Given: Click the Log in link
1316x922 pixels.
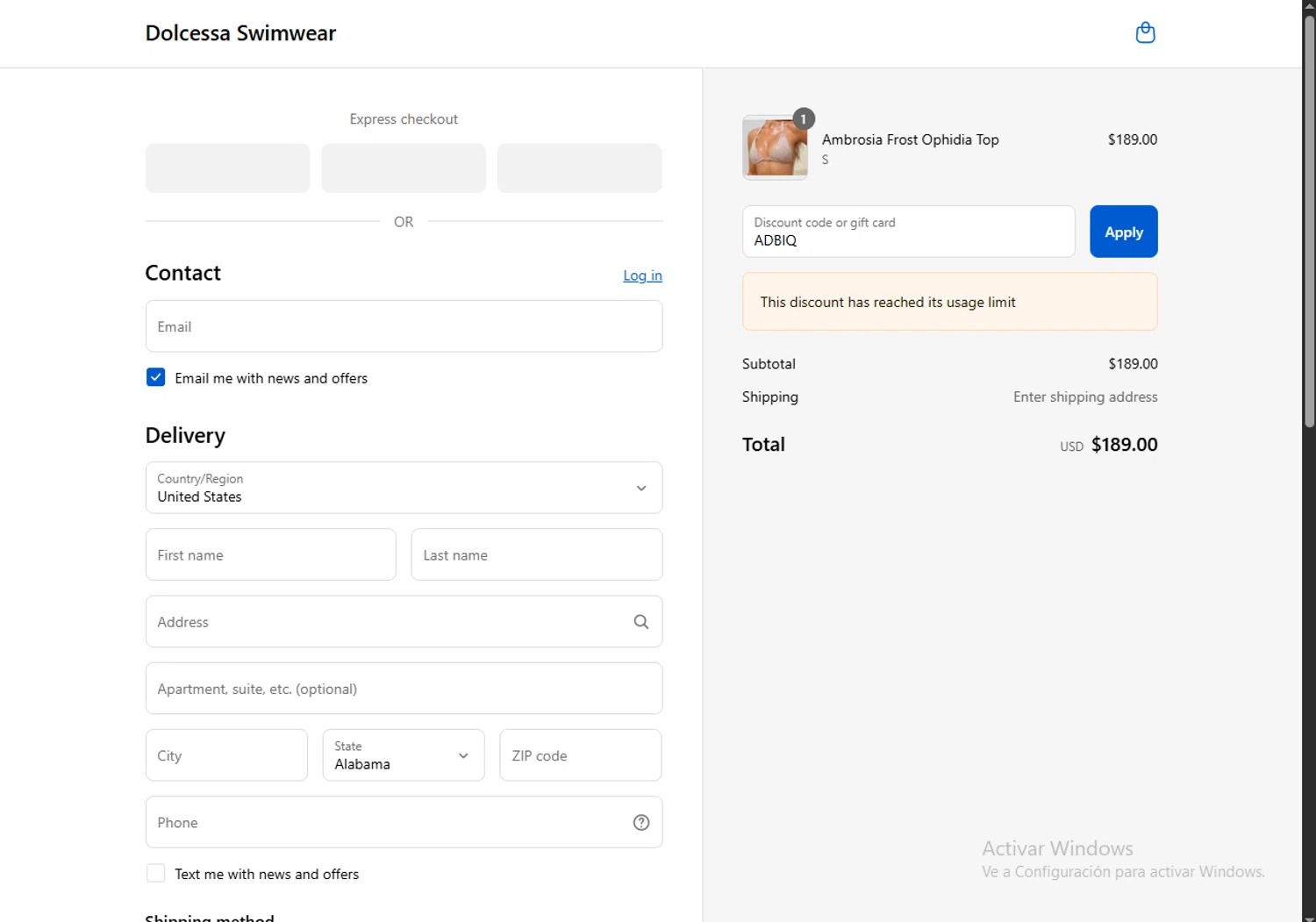Looking at the screenshot, I should pos(642,275).
